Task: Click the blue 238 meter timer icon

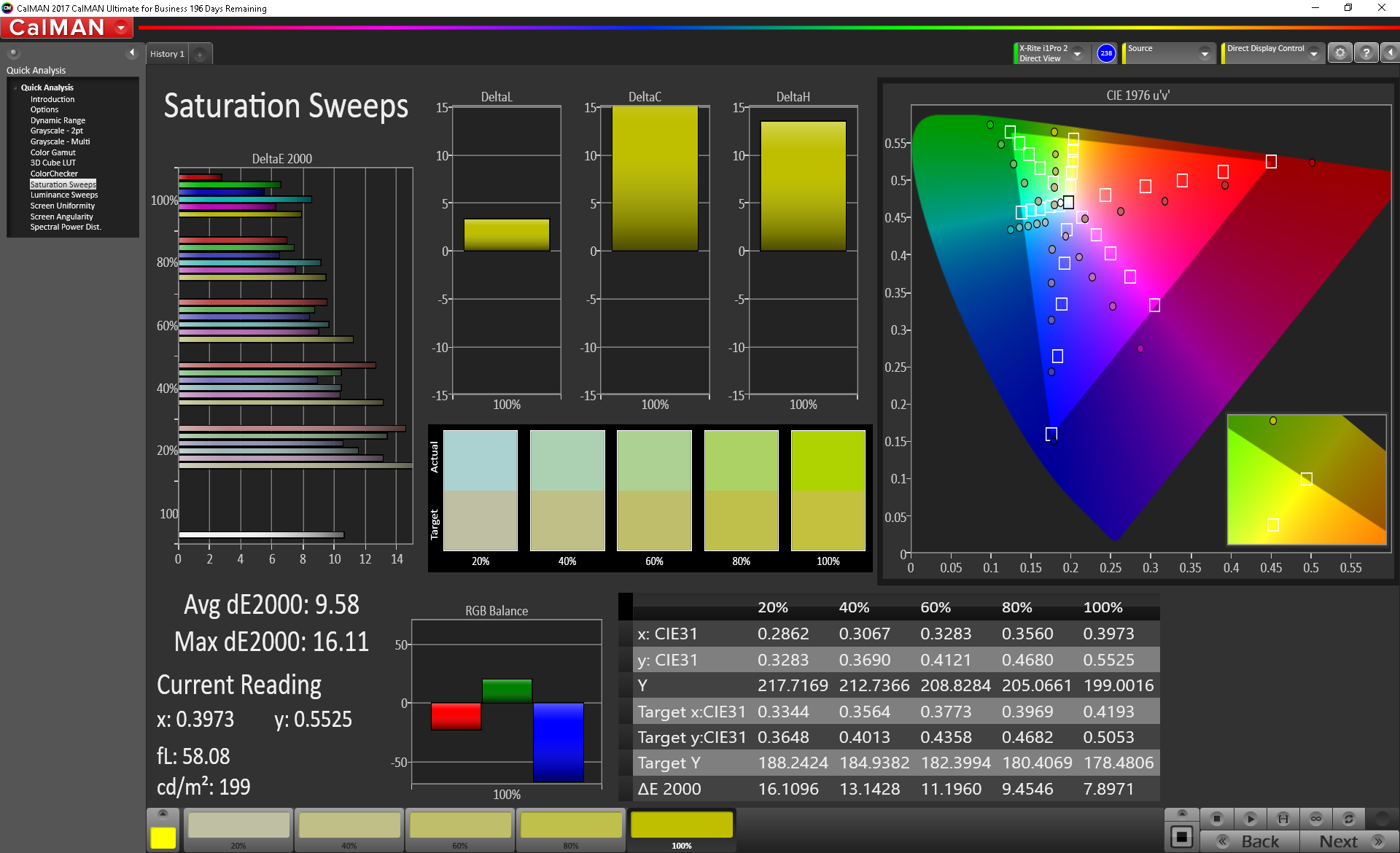Action: [1106, 53]
